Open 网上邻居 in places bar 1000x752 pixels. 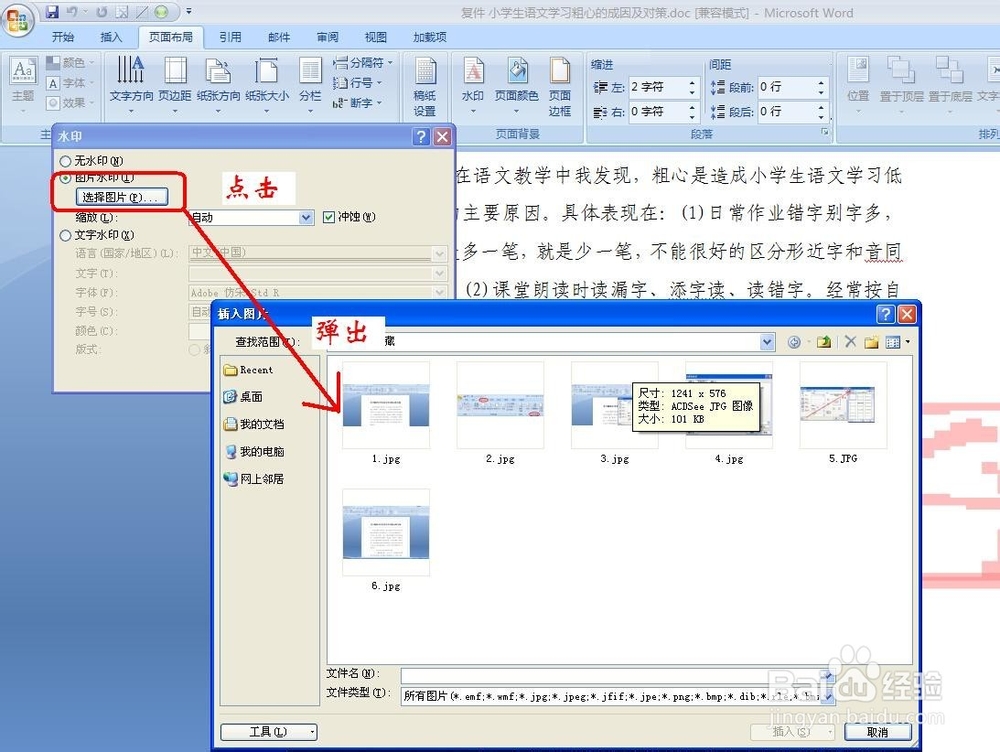pos(254,479)
